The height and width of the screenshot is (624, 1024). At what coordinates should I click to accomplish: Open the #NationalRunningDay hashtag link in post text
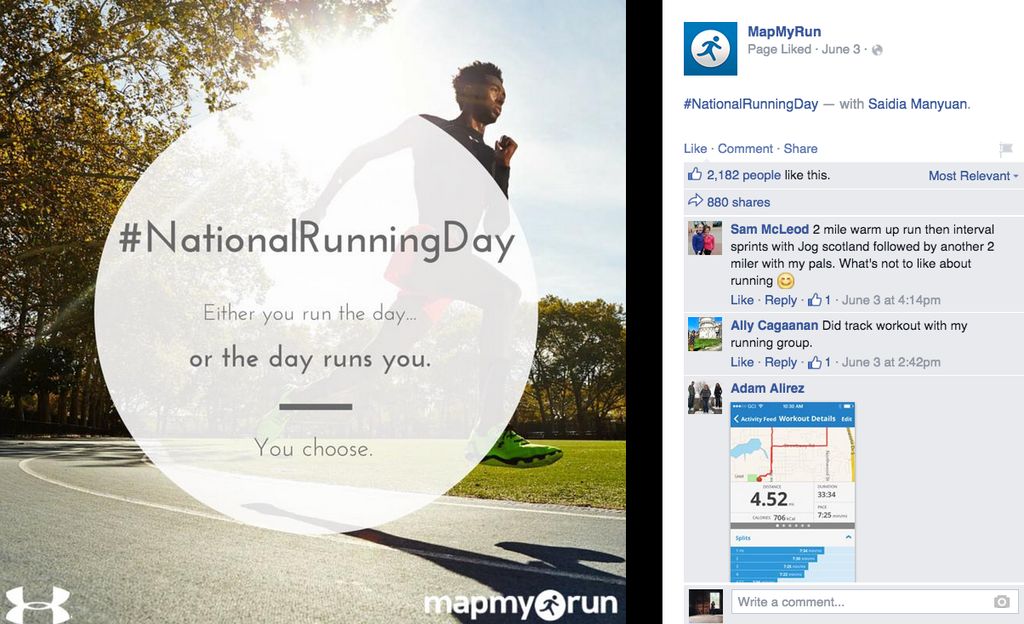(750, 104)
